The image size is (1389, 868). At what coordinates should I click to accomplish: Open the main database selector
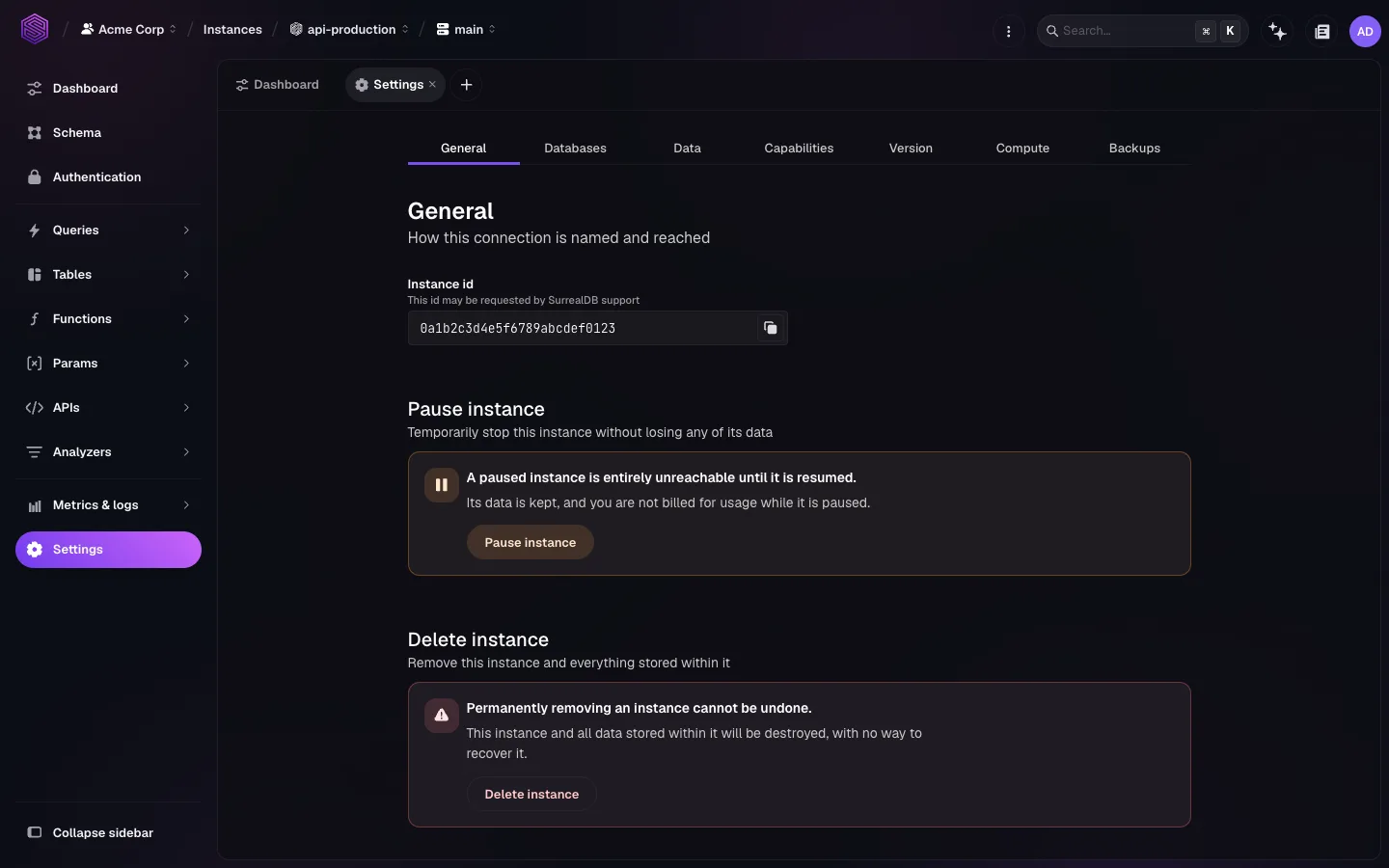pos(466,30)
